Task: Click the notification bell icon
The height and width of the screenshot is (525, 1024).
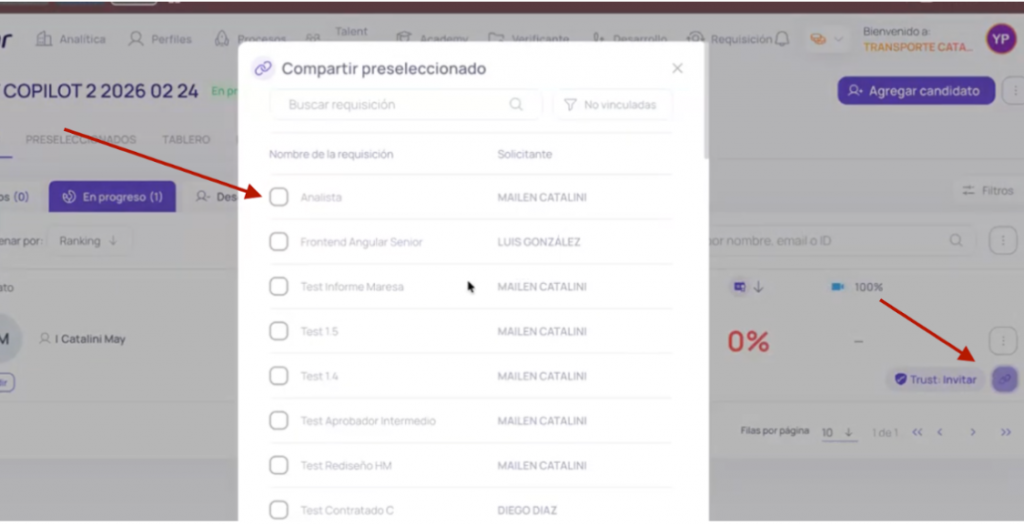Action: [782, 39]
